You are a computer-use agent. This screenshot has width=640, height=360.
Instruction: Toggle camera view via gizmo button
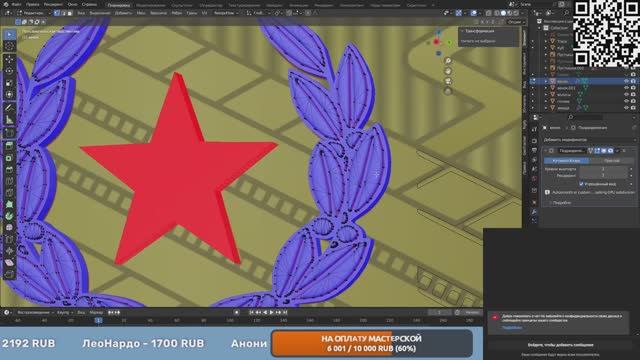448,81
